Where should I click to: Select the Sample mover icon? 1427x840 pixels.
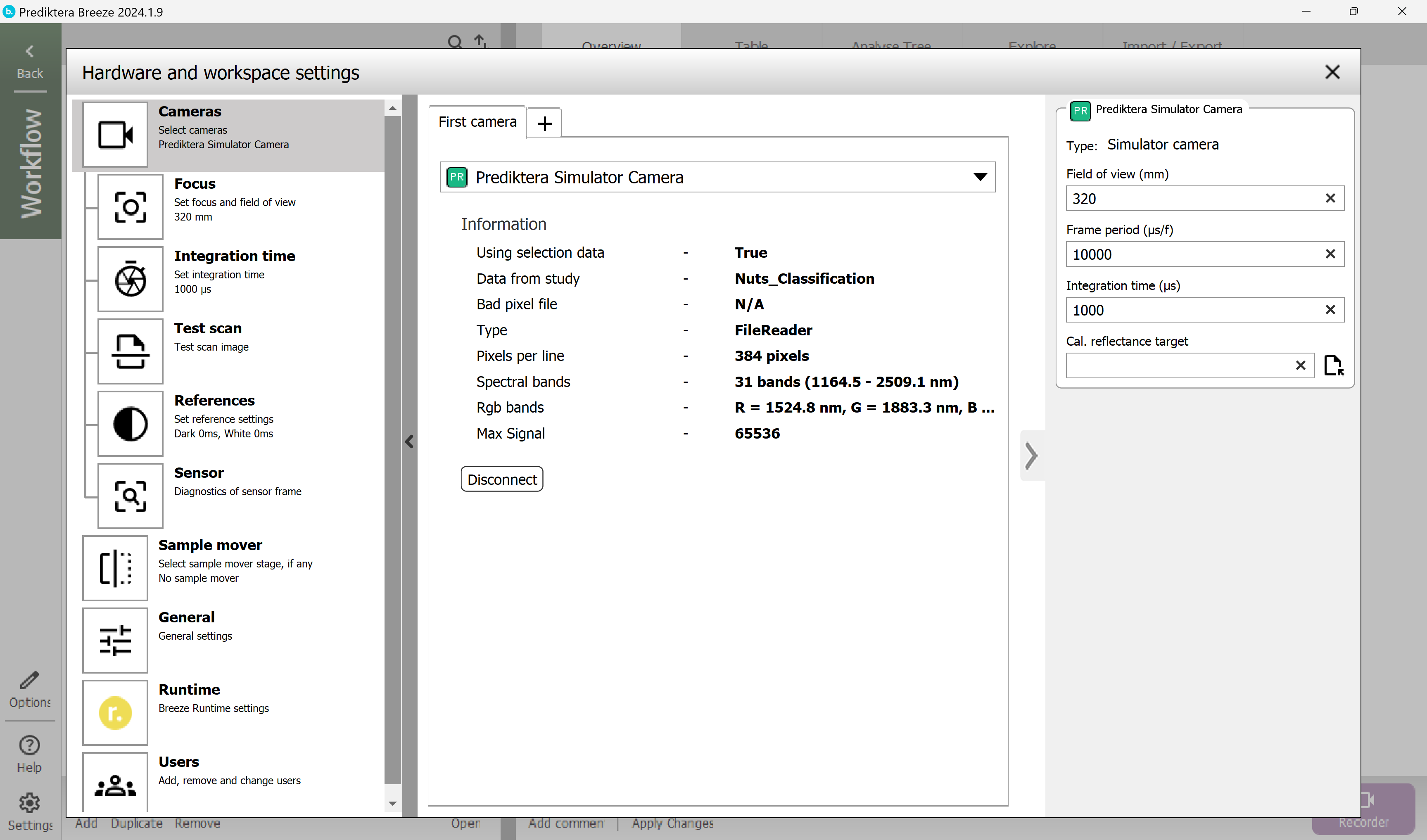[x=115, y=568]
